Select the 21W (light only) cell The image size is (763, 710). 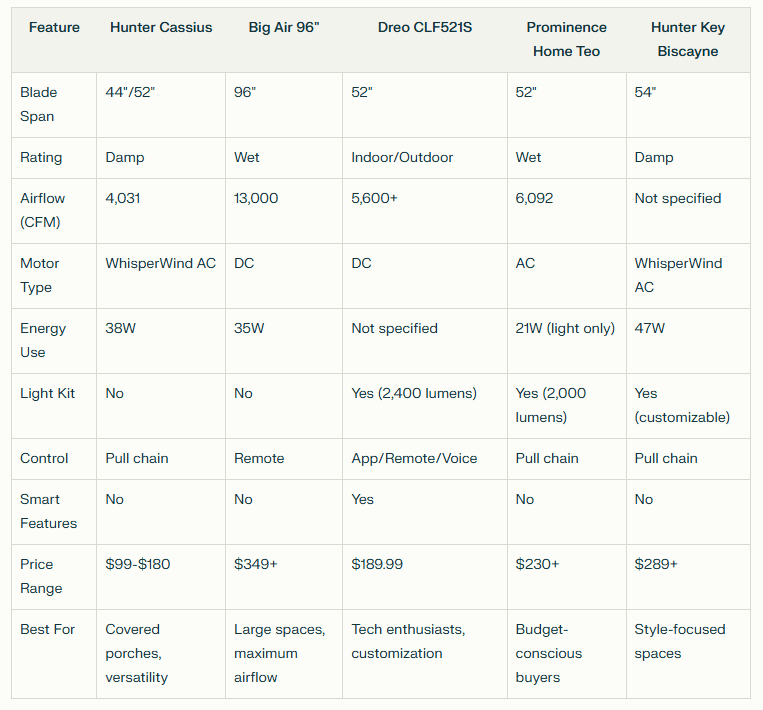click(565, 328)
